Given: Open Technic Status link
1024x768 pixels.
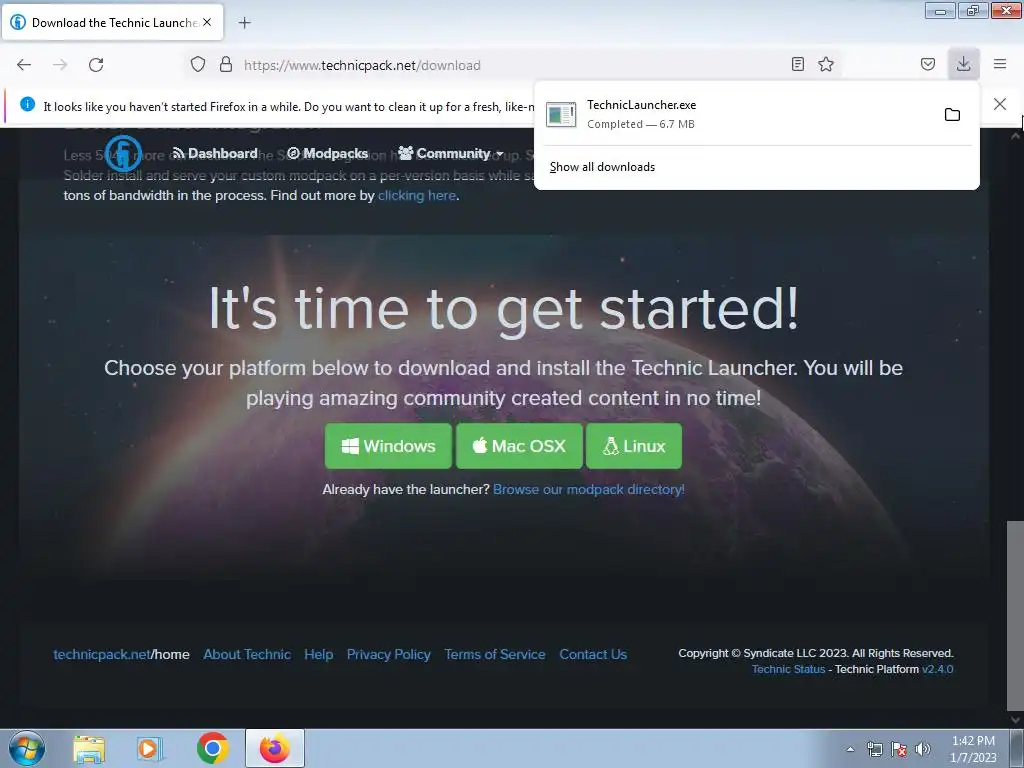Looking at the screenshot, I should coord(788,669).
